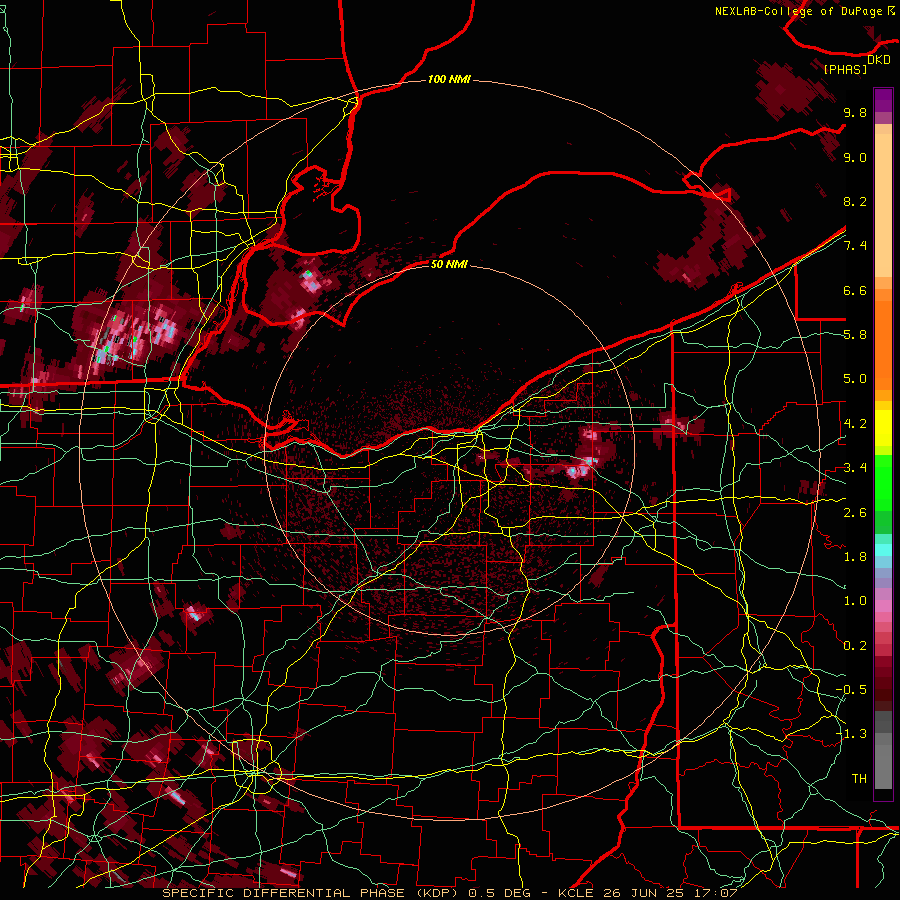This screenshot has height=900, width=900.
Task: Click the 50 NMI range ring label
Action: 449,264
